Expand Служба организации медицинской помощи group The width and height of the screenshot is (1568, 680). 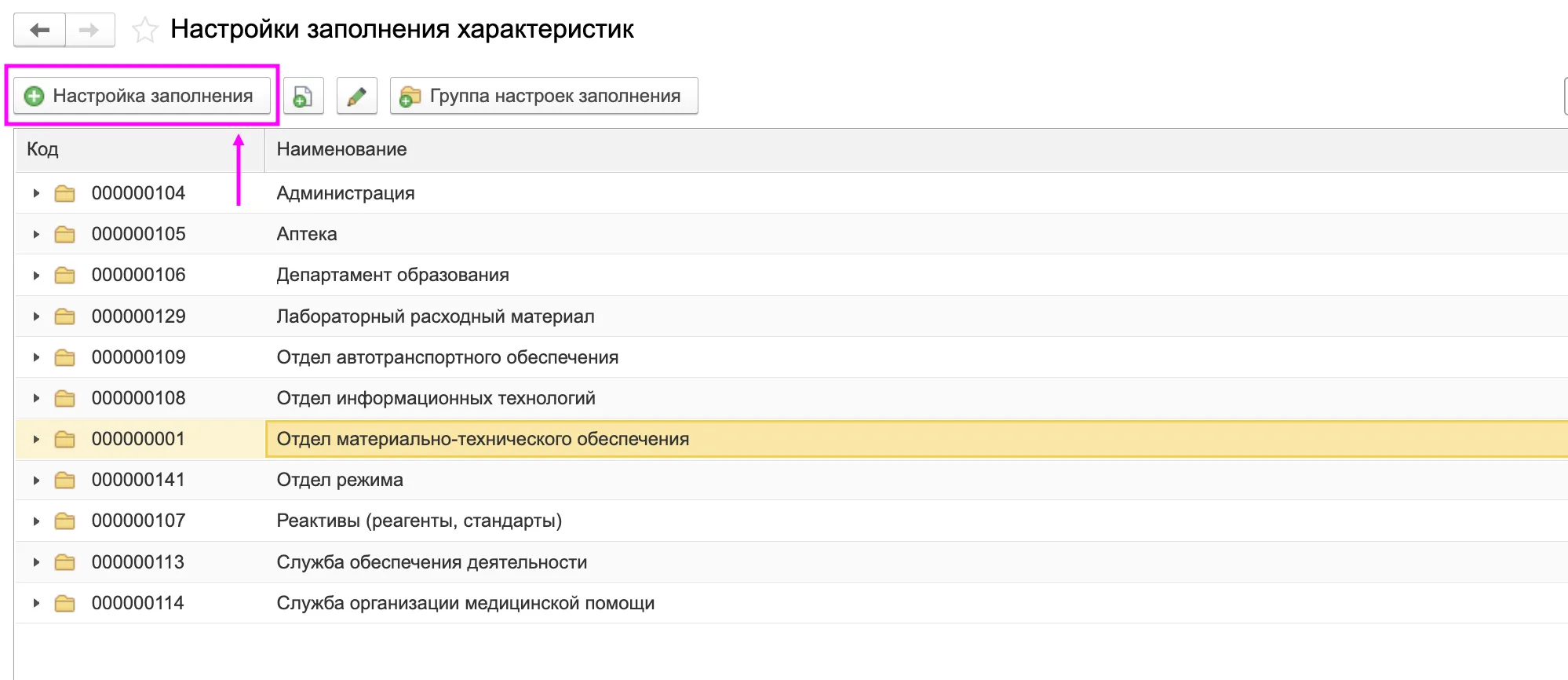click(36, 603)
